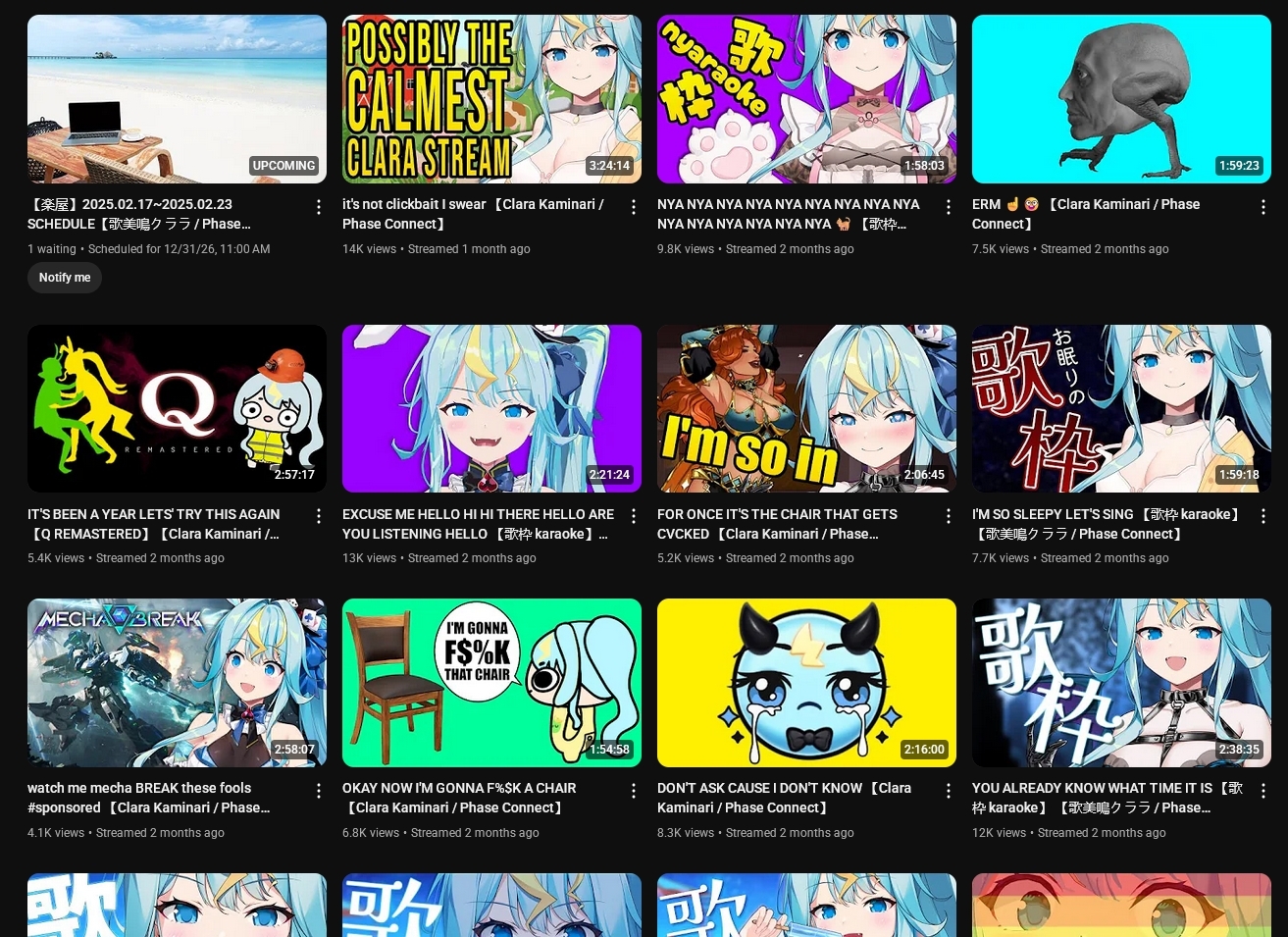This screenshot has height=937, width=1288.
Task: Open "it's not clickbait I swear" title link
Action: click(x=473, y=214)
